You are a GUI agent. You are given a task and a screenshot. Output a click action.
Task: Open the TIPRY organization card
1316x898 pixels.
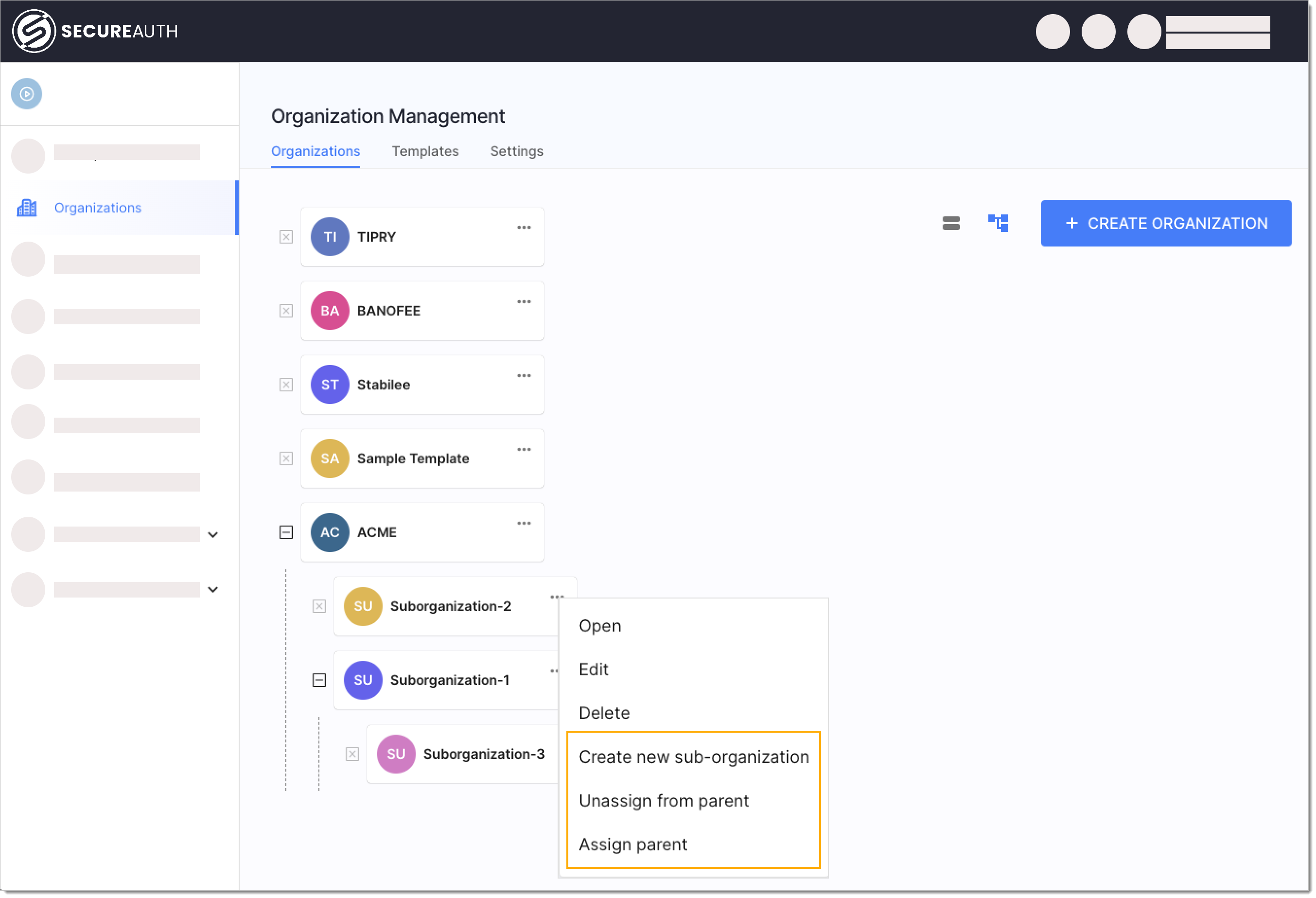422,237
